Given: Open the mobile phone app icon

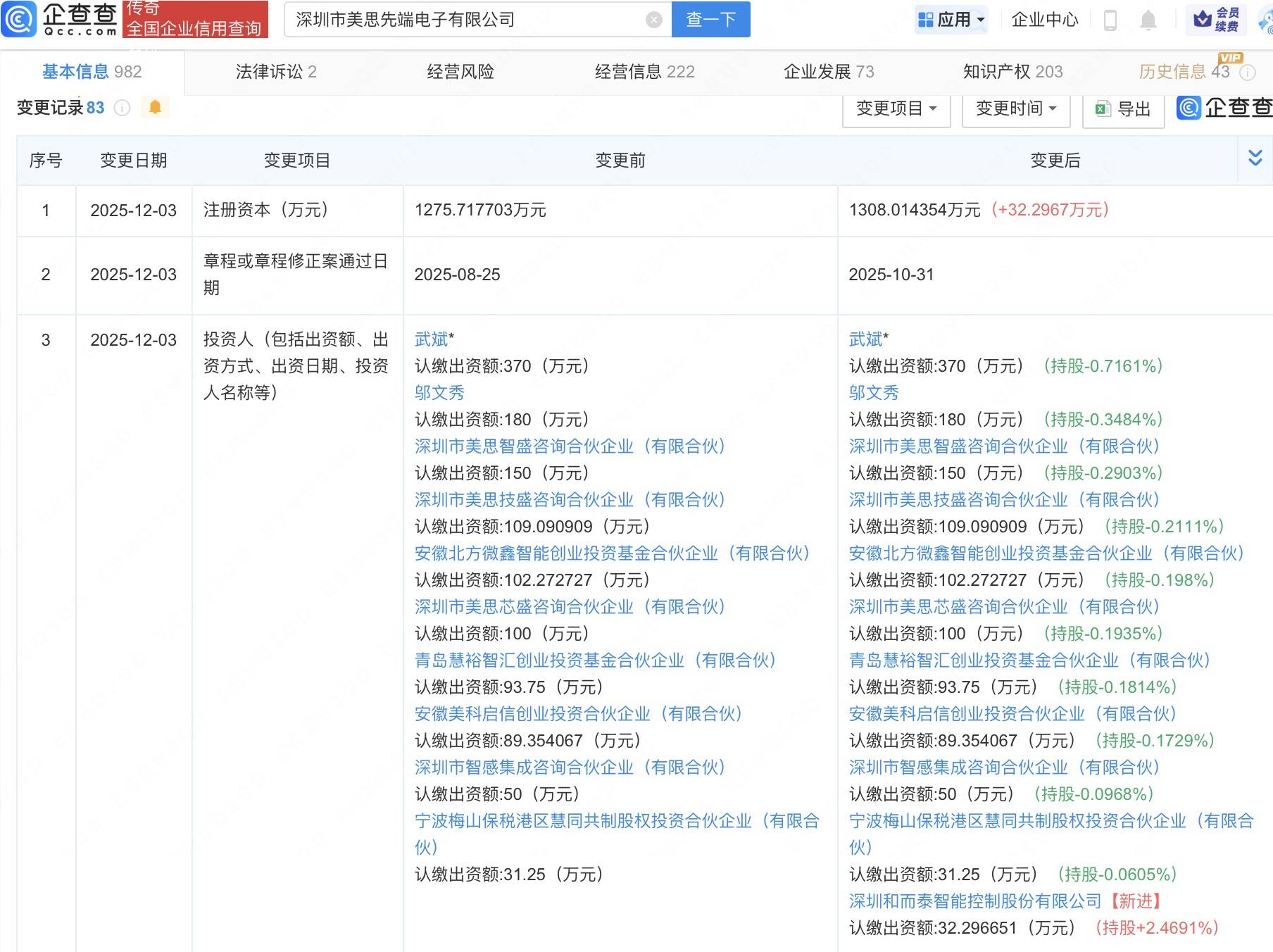Looking at the screenshot, I should click(x=1110, y=20).
